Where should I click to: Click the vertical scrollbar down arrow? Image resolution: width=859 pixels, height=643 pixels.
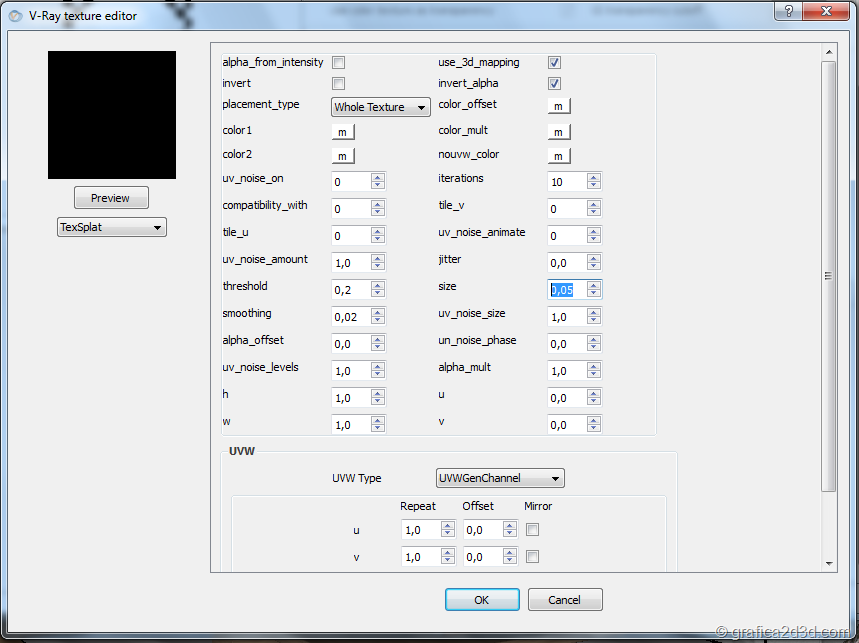tap(829, 564)
